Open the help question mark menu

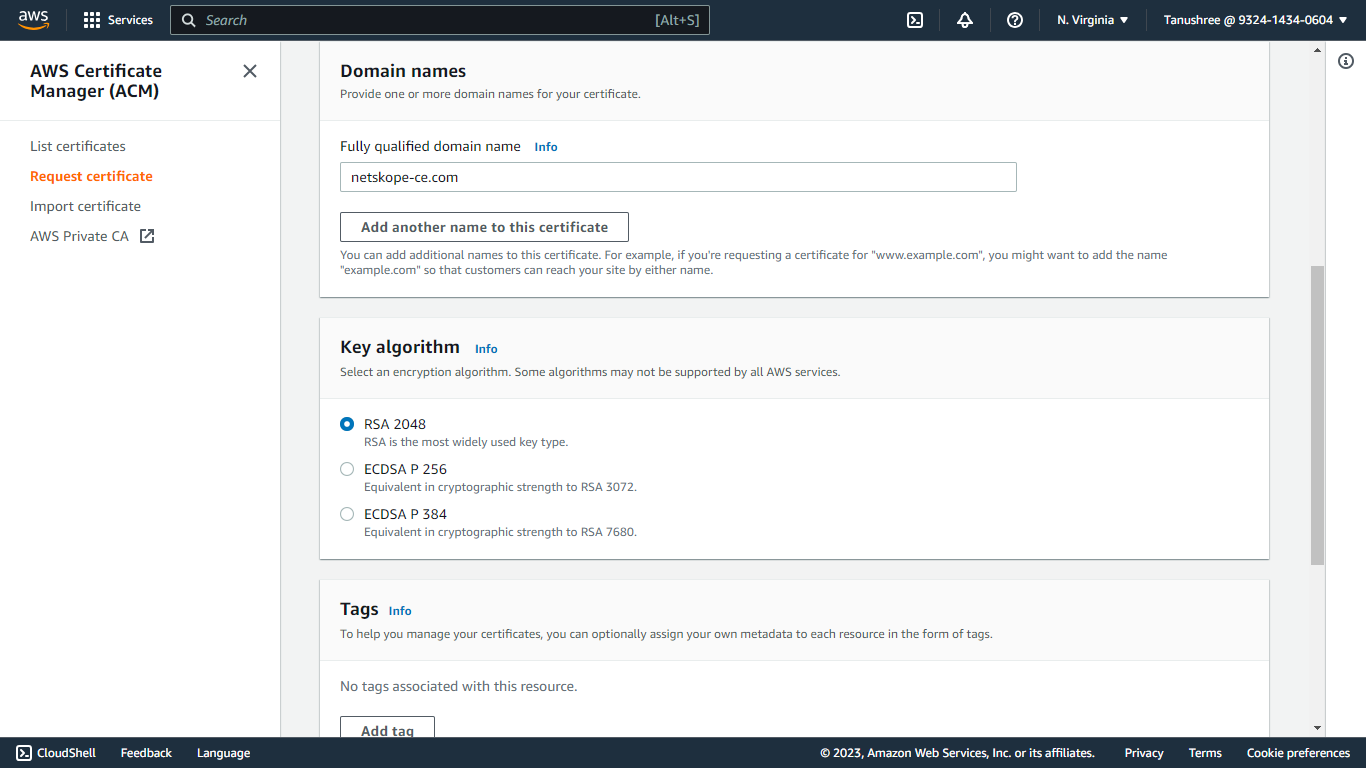coord(1014,20)
